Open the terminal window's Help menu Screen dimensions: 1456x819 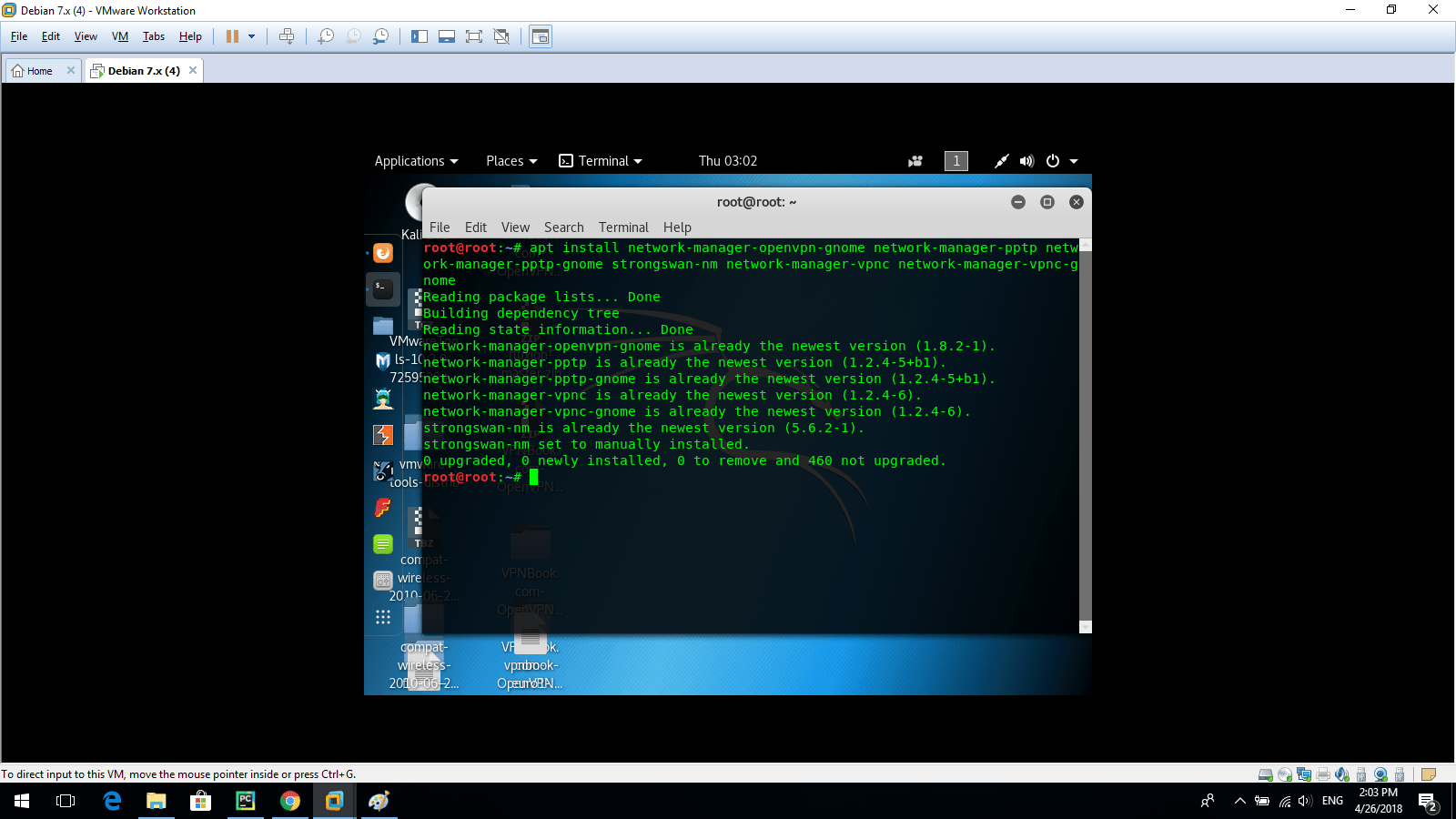tap(677, 227)
